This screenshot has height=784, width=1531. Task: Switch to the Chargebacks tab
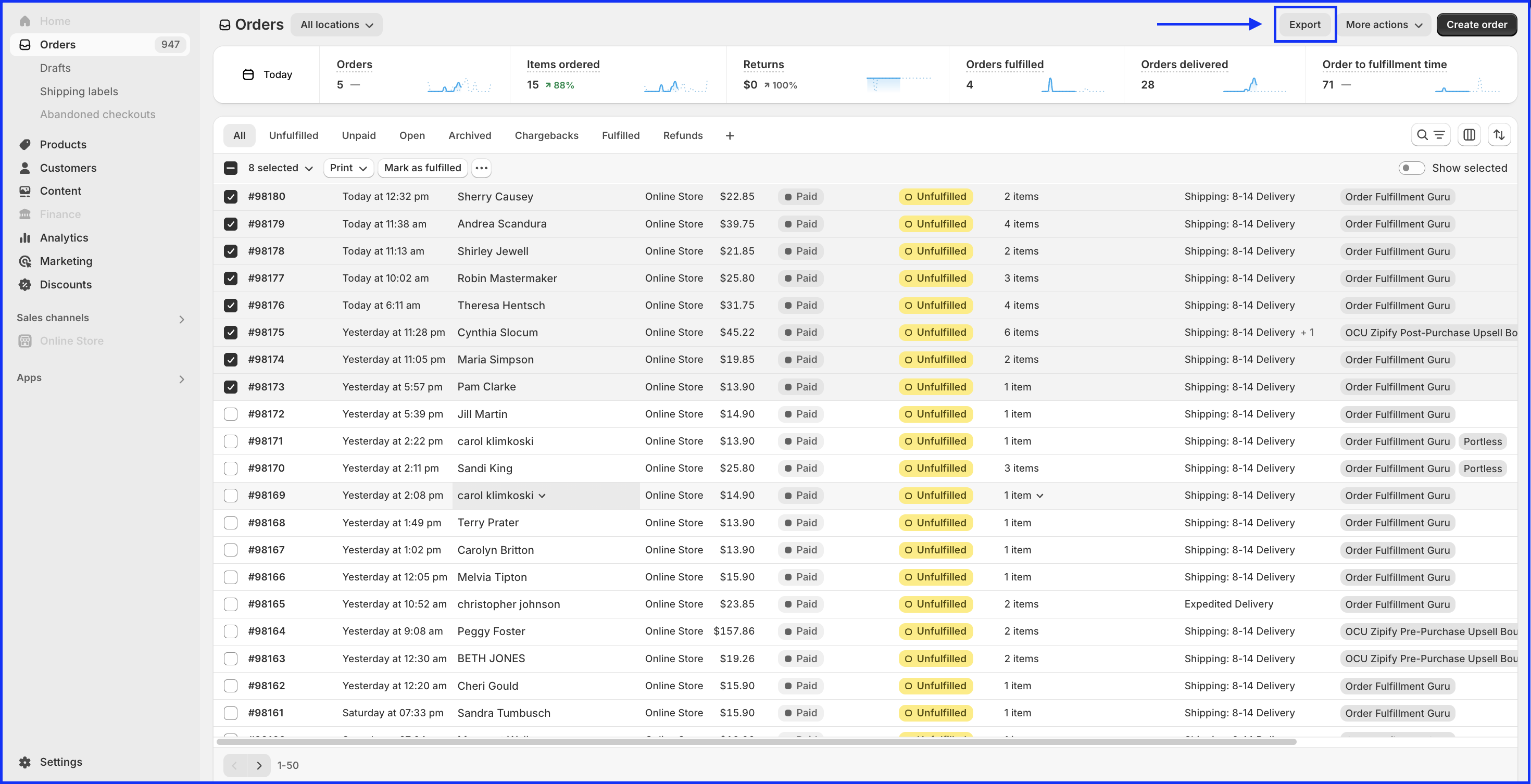tap(546, 135)
